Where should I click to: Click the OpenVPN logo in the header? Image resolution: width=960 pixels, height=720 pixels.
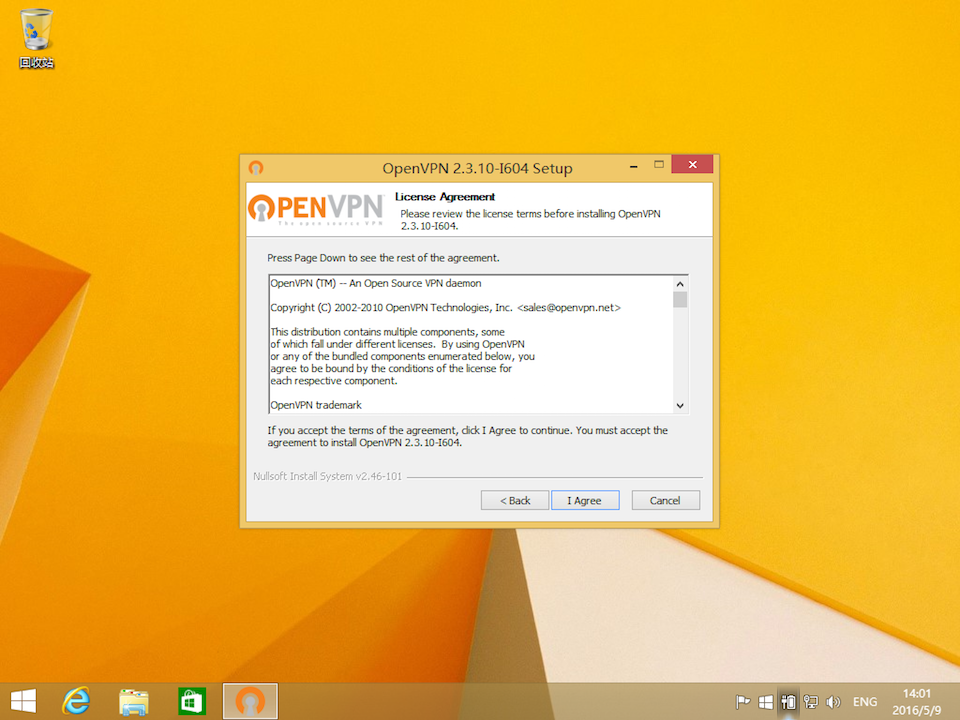[x=316, y=209]
